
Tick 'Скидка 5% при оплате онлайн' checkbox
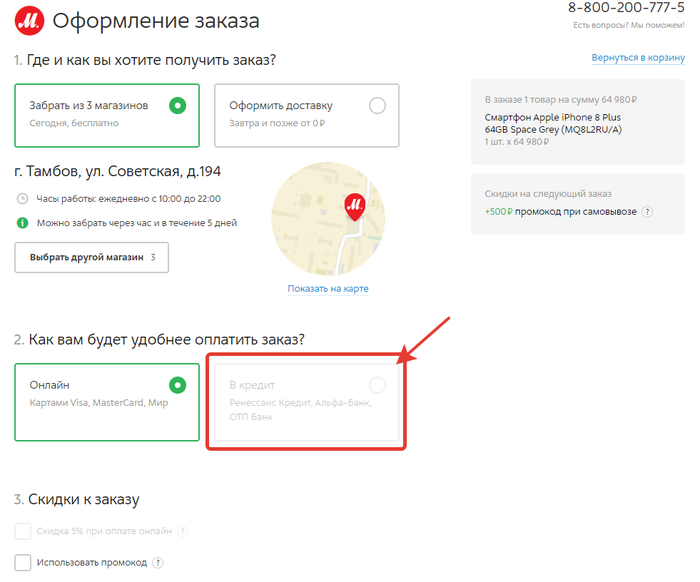[23, 531]
